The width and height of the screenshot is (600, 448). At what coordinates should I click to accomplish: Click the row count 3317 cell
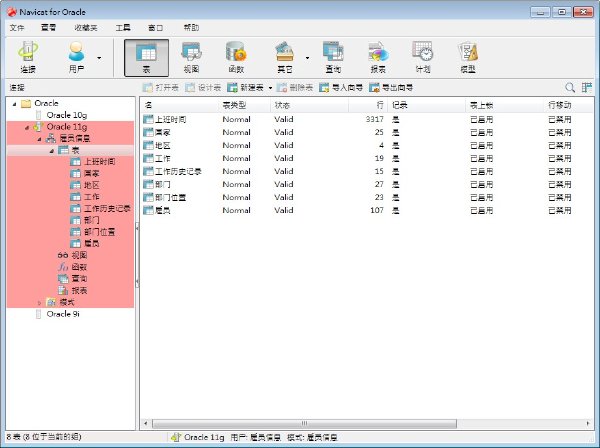pyautogui.click(x=374, y=119)
